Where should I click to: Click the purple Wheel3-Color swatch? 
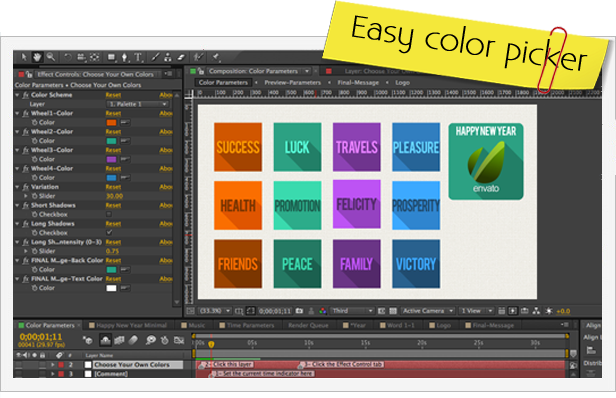coord(112,159)
